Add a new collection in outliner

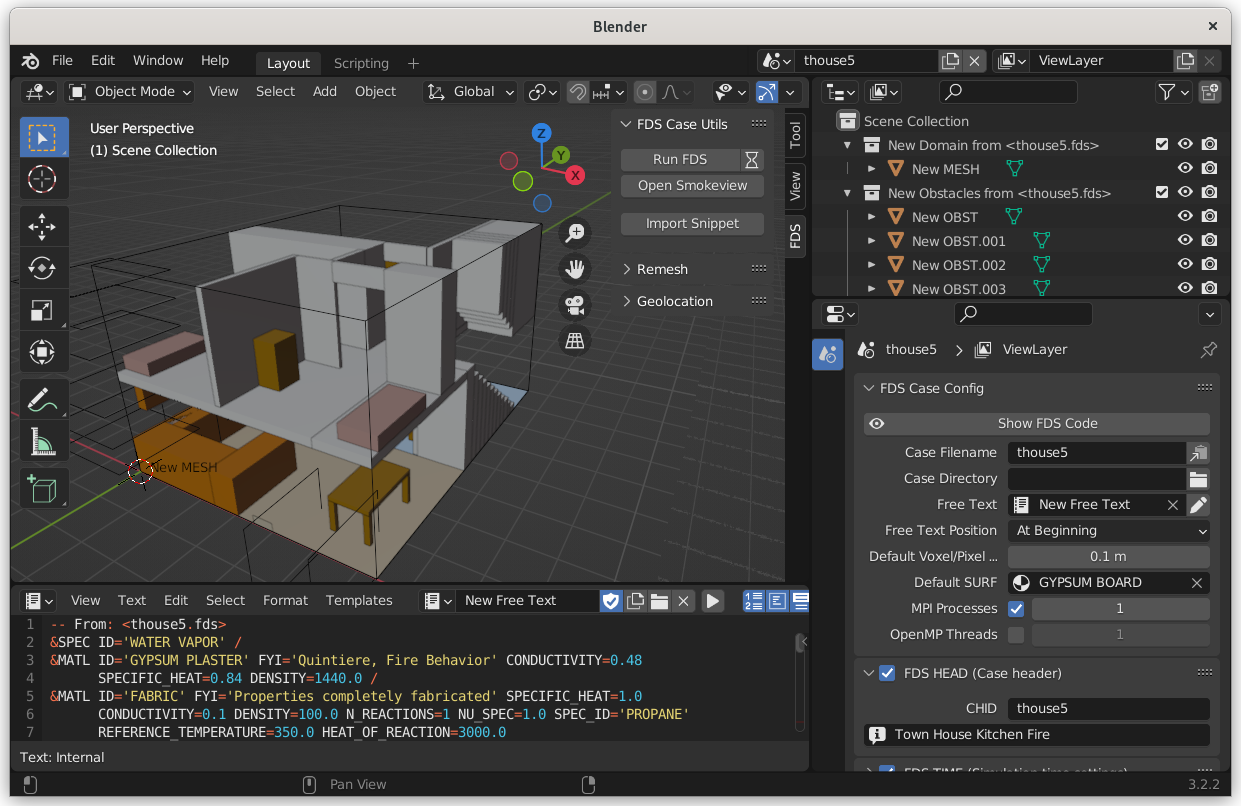click(x=1209, y=92)
